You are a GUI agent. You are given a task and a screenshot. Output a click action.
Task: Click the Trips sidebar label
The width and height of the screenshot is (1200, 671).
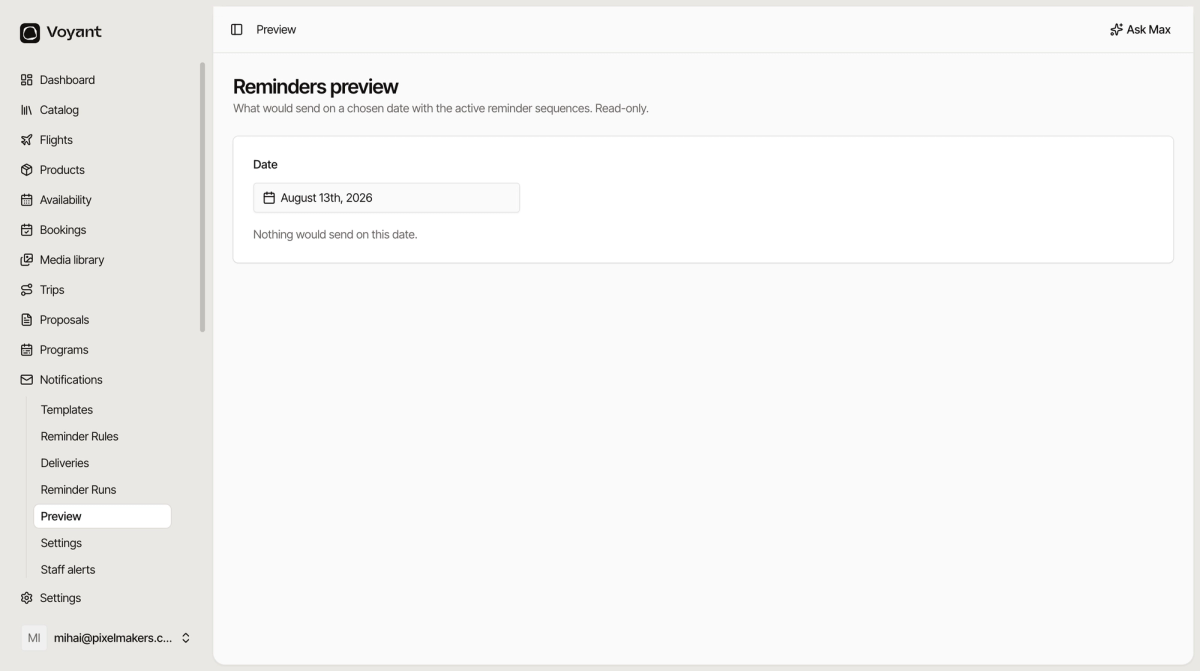pos(52,290)
